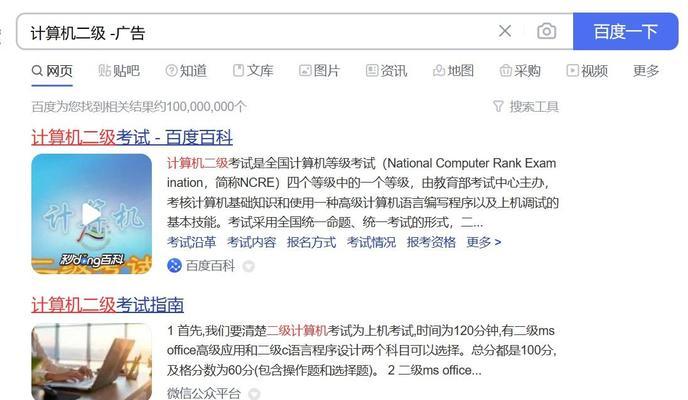Switch to the 采购 tab

[520, 71]
